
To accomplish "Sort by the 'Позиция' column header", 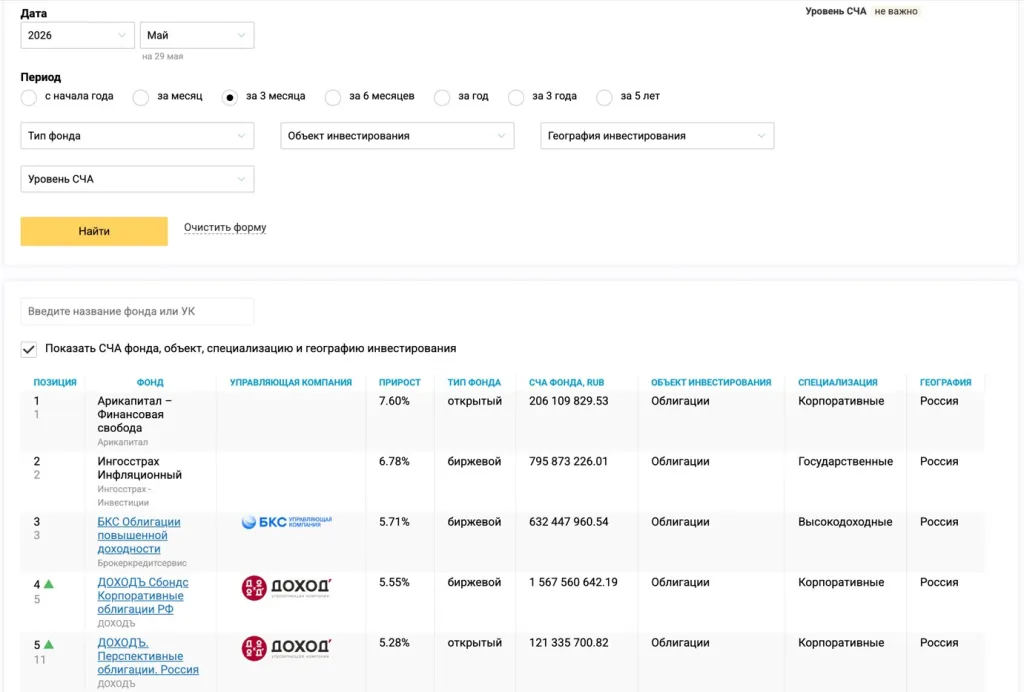I will click(55, 382).
